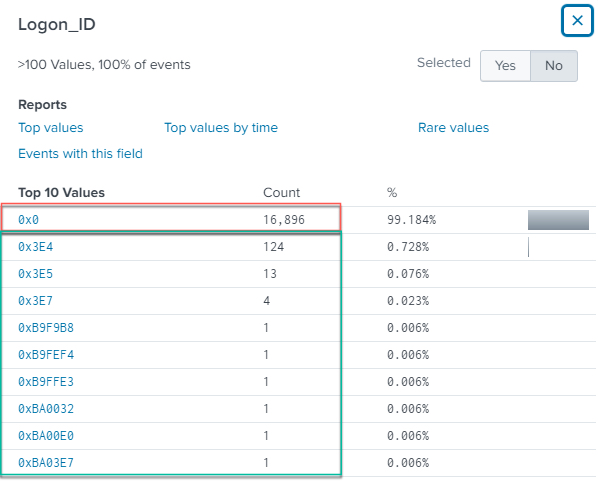Filter by Logon_ID value 0xB9FFE3
This screenshot has width=598, height=490.
click(x=46, y=382)
